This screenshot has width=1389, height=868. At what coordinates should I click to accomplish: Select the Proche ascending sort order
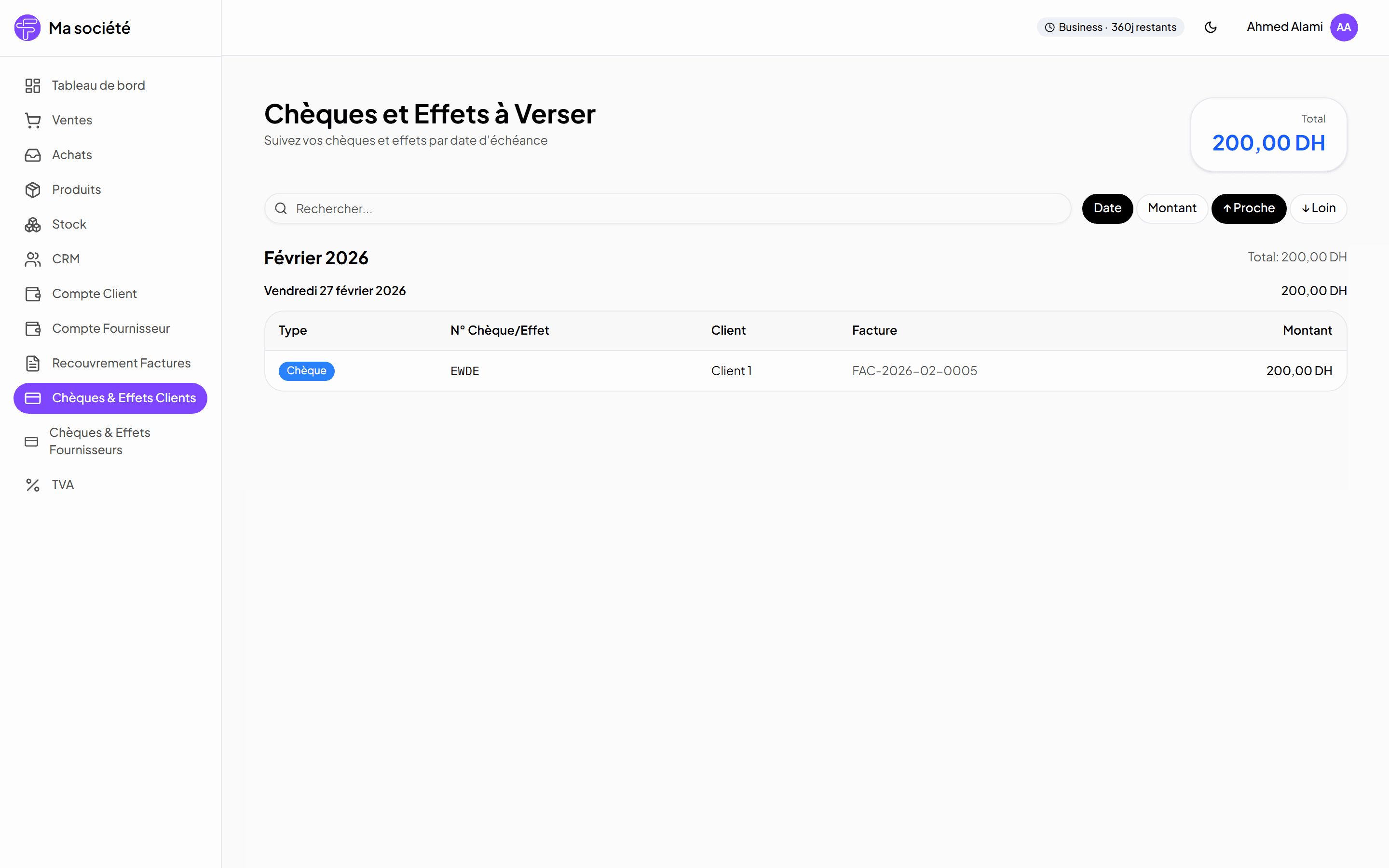[x=1248, y=208]
